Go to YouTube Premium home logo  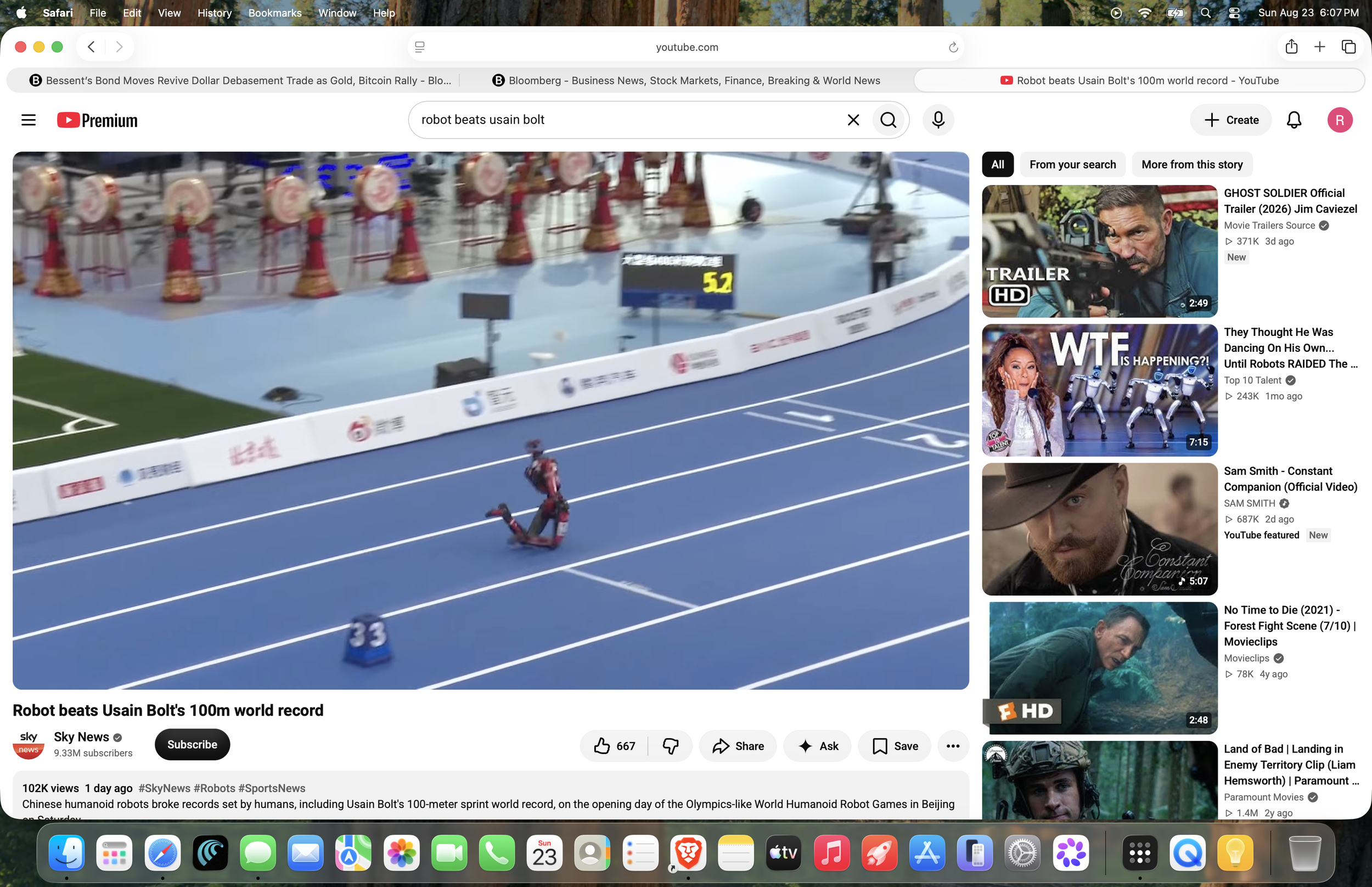97,120
